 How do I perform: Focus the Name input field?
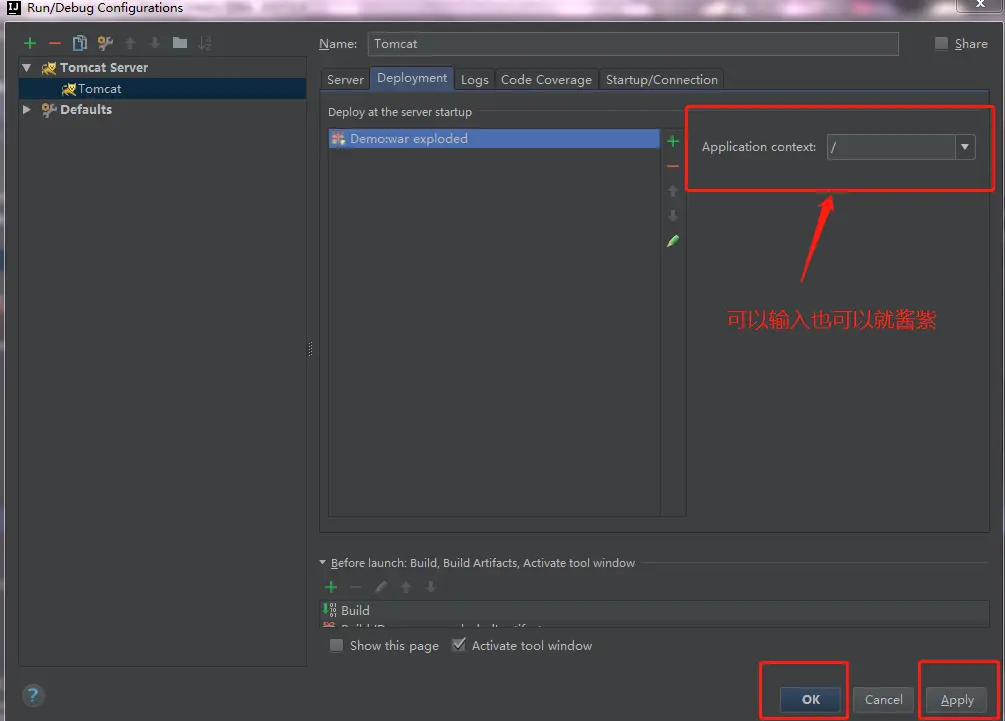[633, 44]
